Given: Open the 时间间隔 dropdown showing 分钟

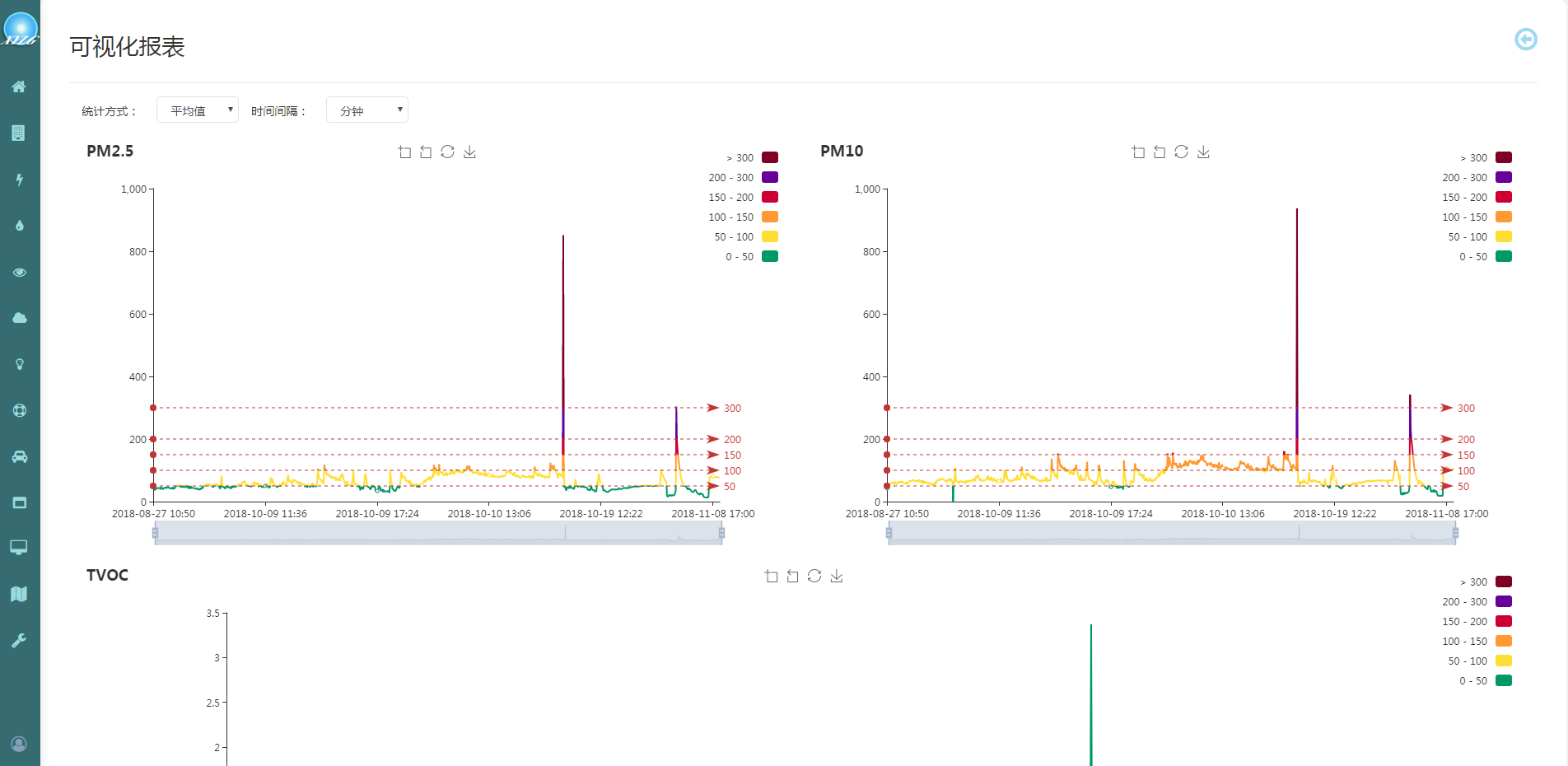Looking at the screenshot, I should [367, 110].
